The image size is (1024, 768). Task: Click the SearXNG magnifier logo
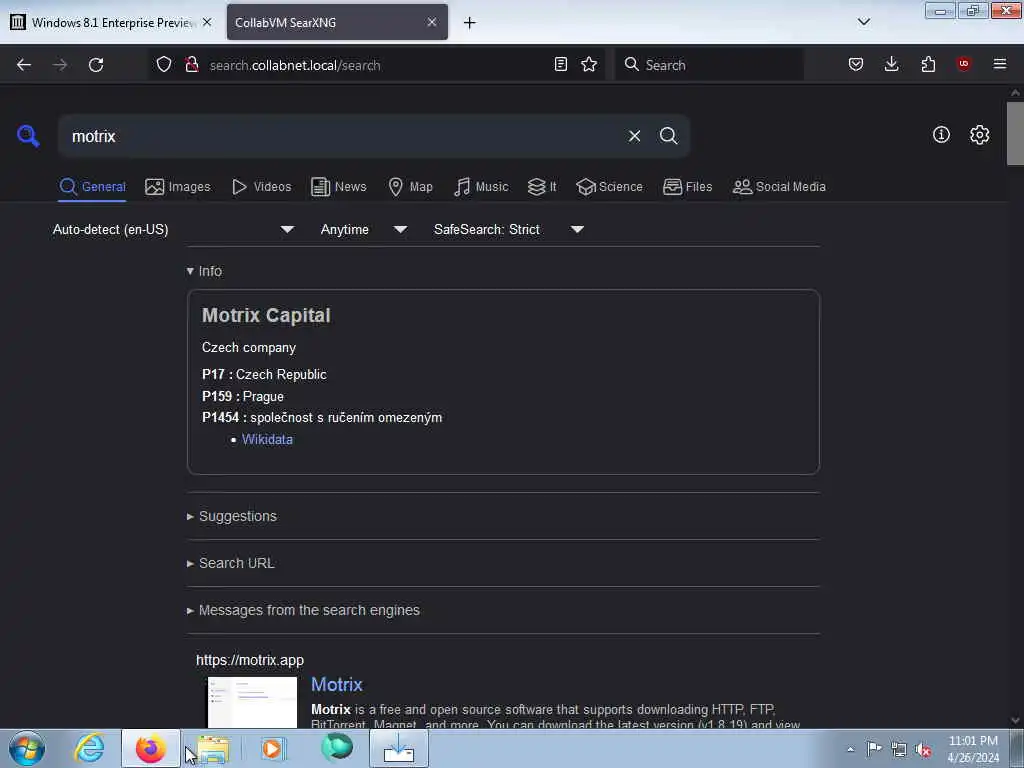28,136
